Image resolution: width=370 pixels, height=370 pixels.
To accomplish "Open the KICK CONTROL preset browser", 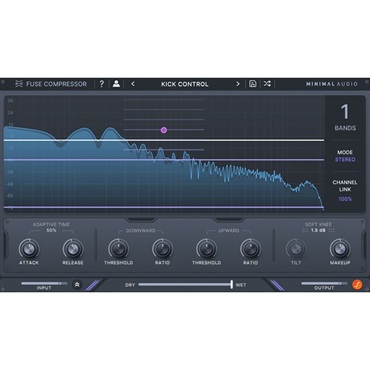I will 185,84.
